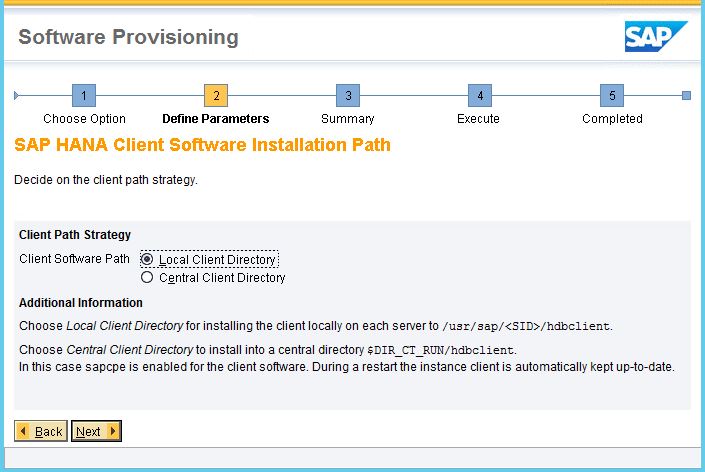
Task: Click the roadmap end square marker
Action: 686,95
